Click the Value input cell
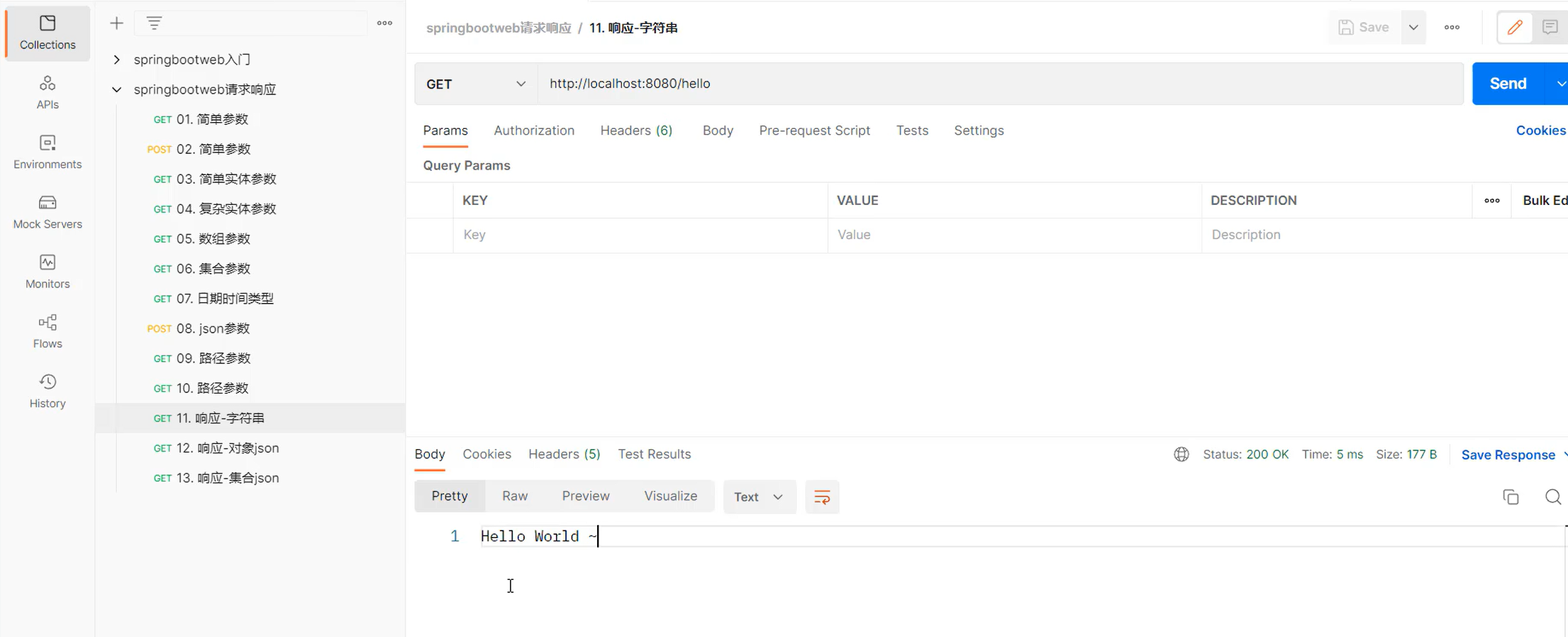Image resolution: width=1568 pixels, height=637 pixels. (1015, 235)
